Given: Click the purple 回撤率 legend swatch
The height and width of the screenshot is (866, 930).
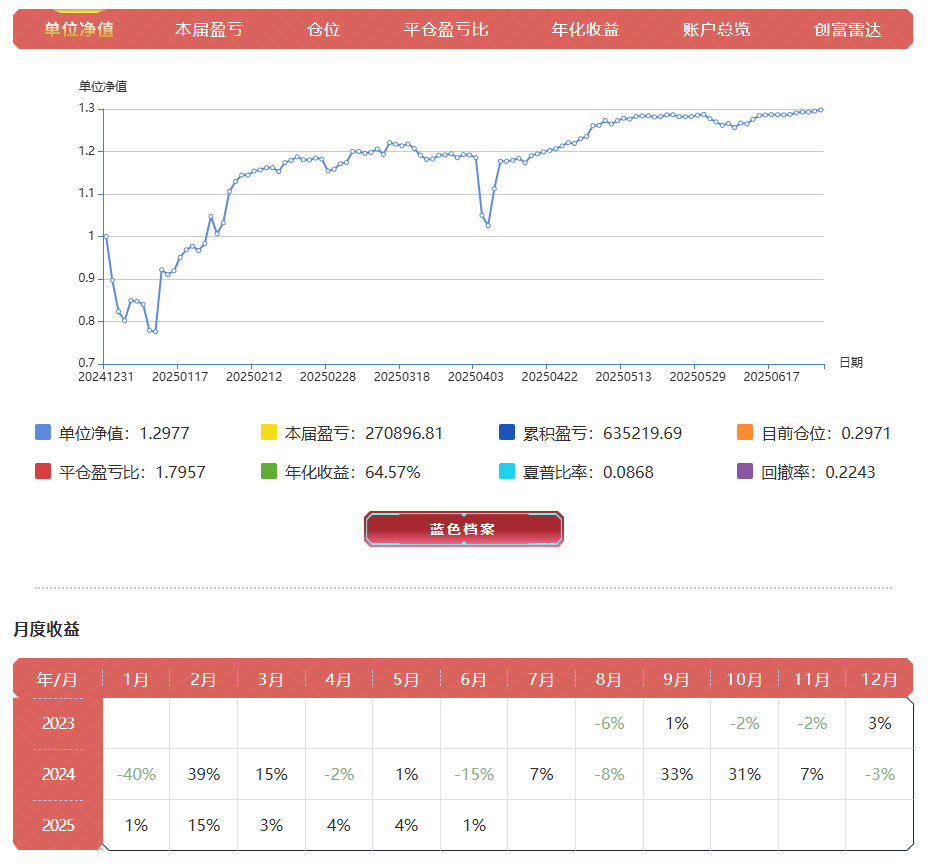Looking at the screenshot, I should (745, 472).
